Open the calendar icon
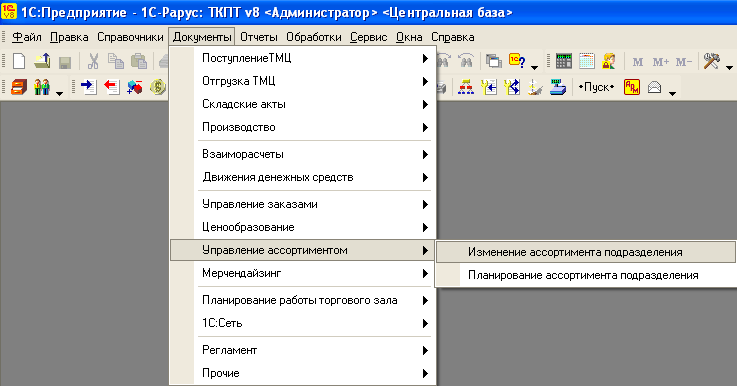Image resolution: width=737 pixels, height=386 pixels. click(587, 61)
